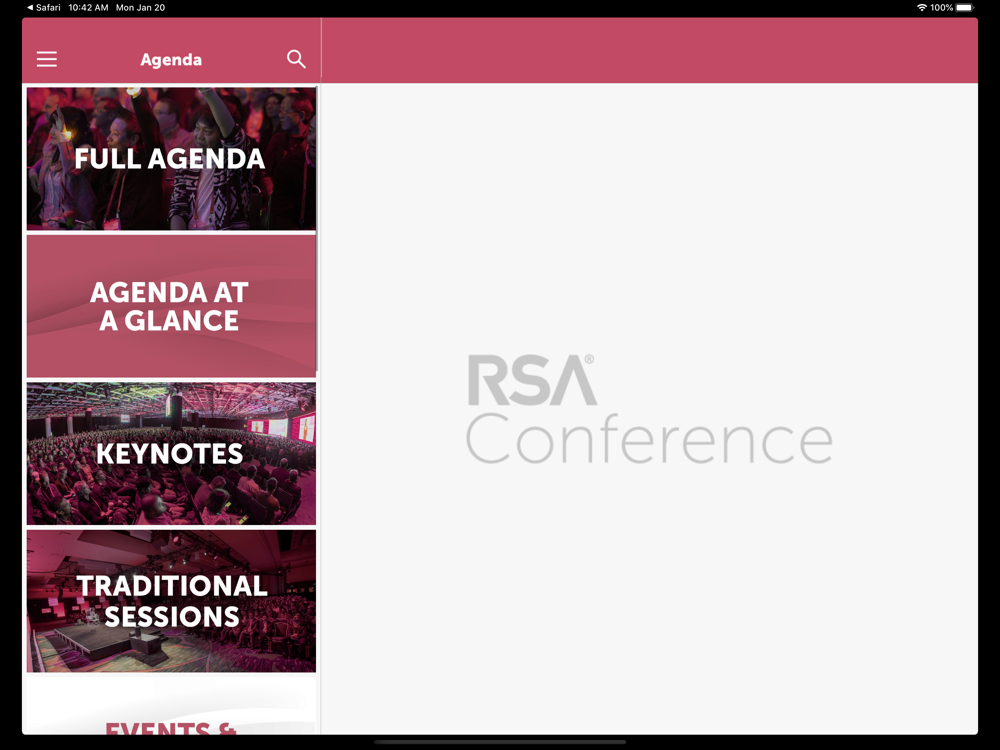Open the Keynotes tile
This screenshot has width=1000, height=750.
click(x=171, y=453)
